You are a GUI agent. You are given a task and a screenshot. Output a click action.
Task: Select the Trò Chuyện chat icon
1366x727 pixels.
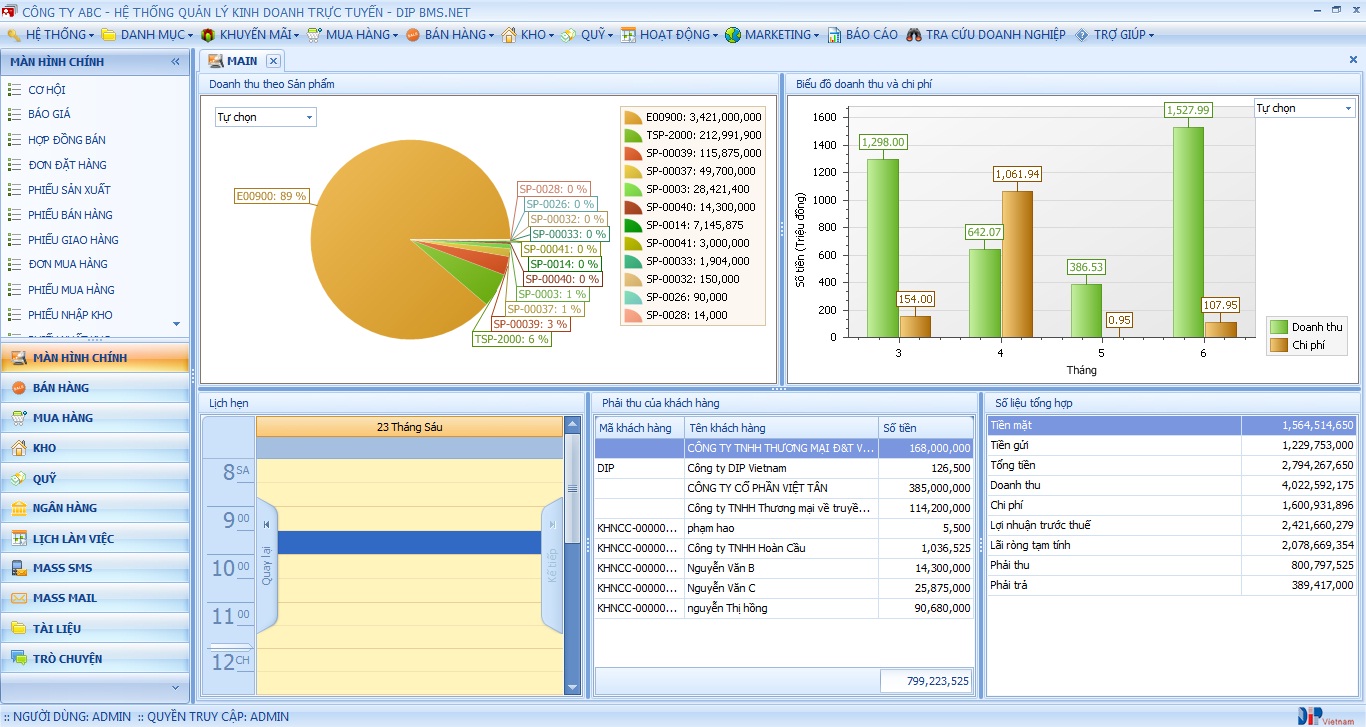click(x=18, y=659)
